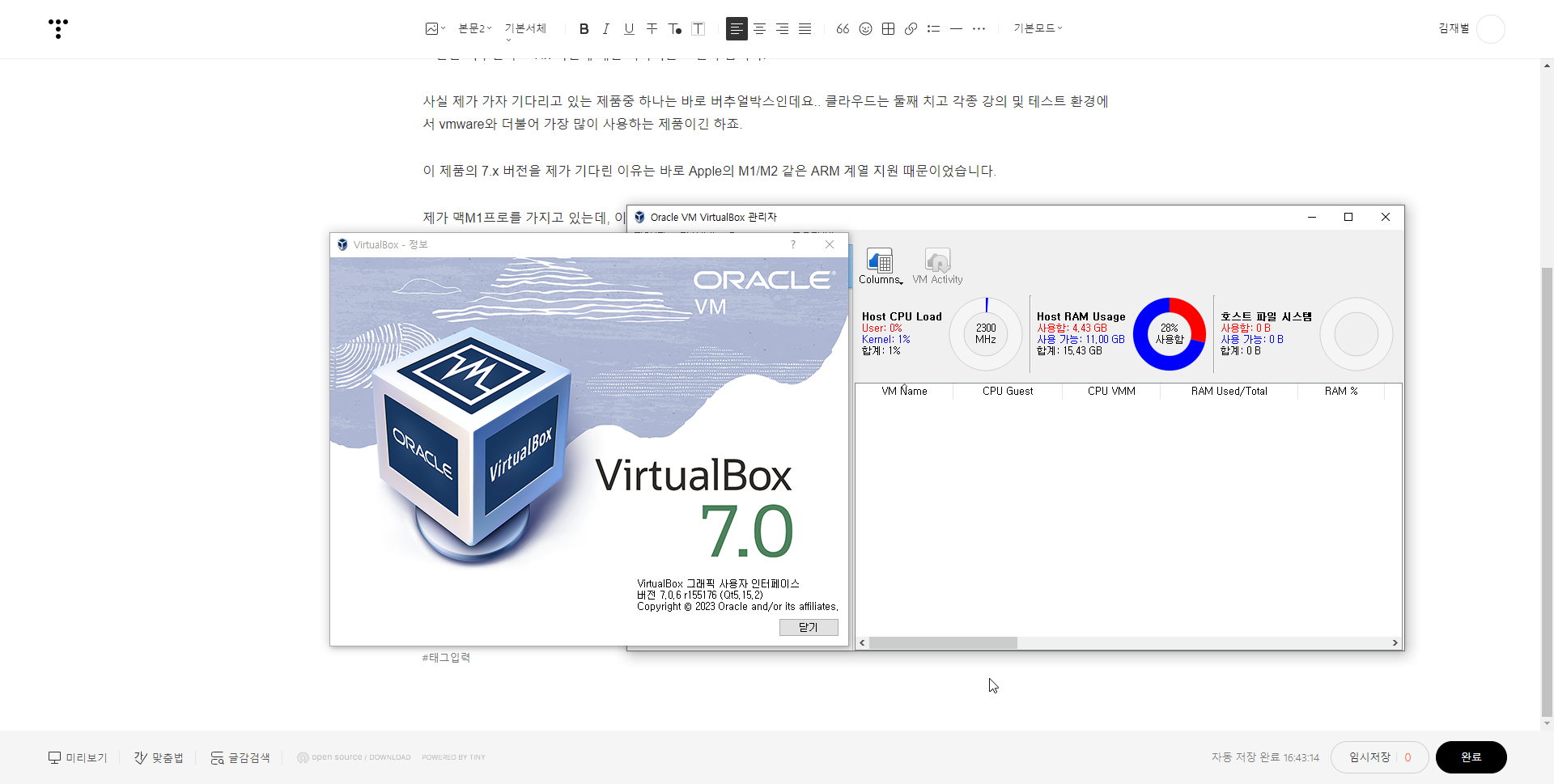Insert a table
1554x784 pixels.
pos(888,28)
